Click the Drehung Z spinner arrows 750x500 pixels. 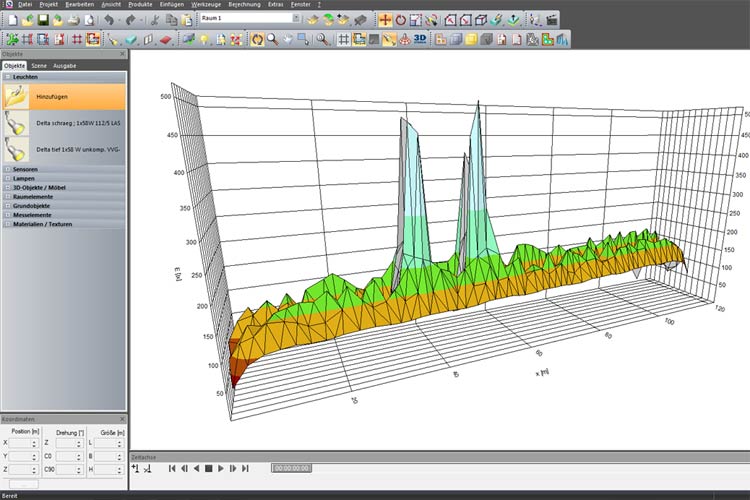coord(79,444)
